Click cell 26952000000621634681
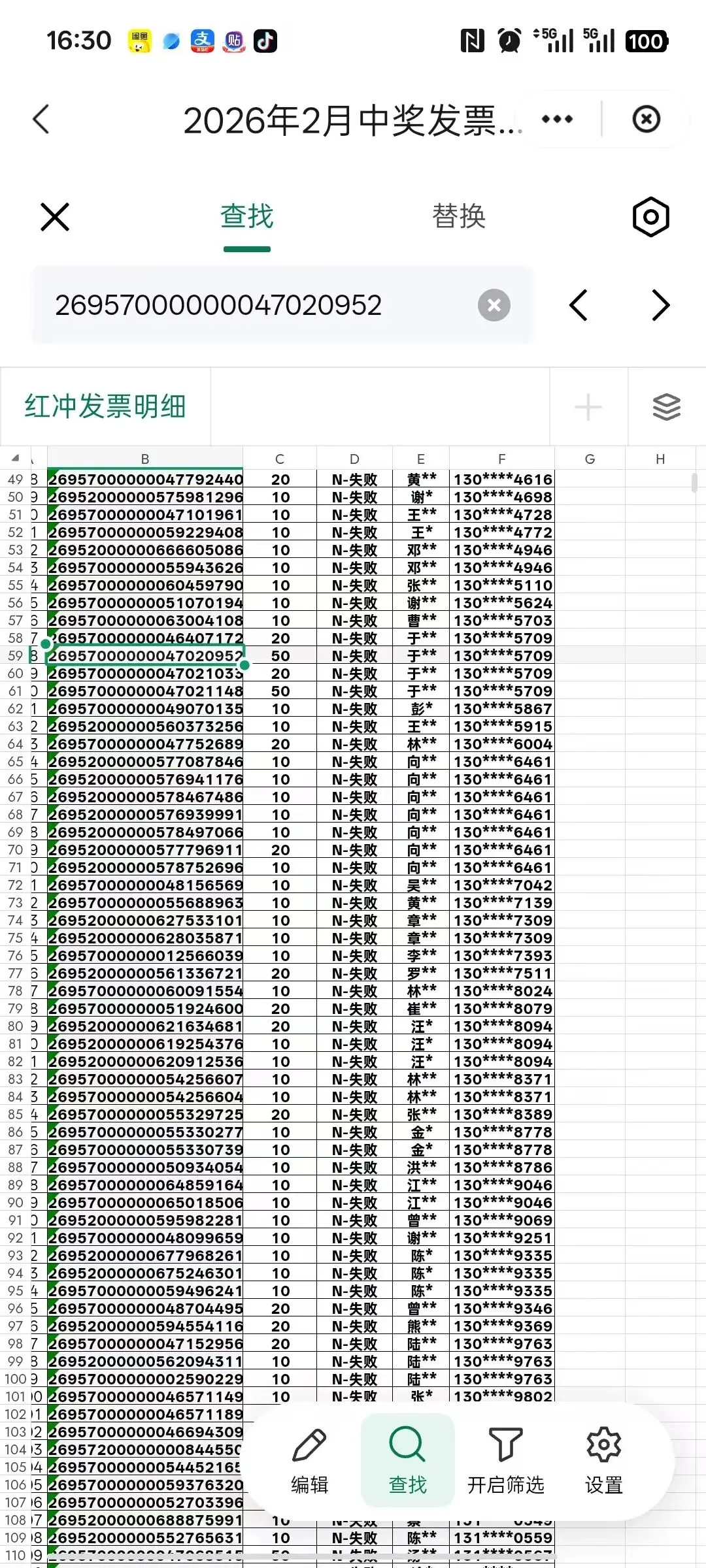 click(x=145, y=1026)
